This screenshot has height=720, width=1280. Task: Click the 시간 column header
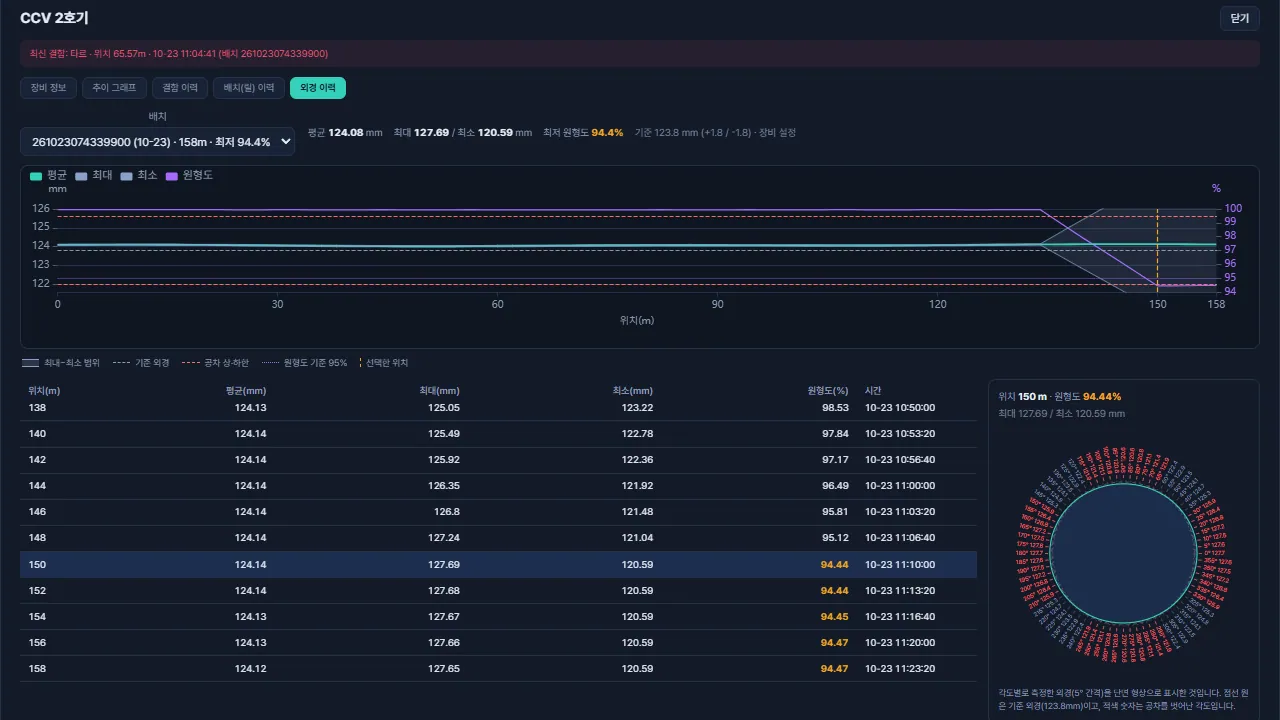(873, 391)
